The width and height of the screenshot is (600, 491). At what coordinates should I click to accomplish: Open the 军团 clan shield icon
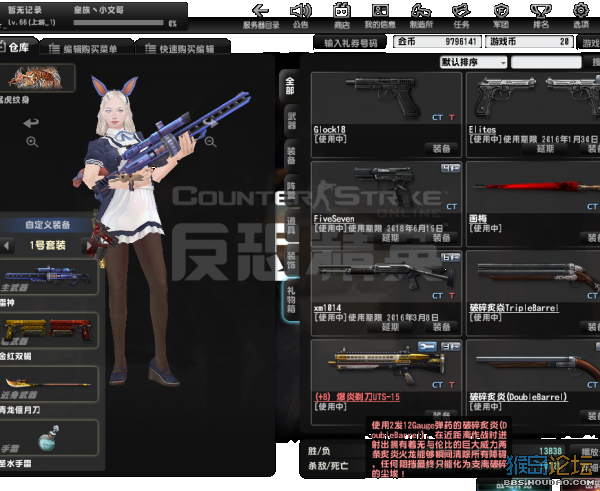pos(501,11)
